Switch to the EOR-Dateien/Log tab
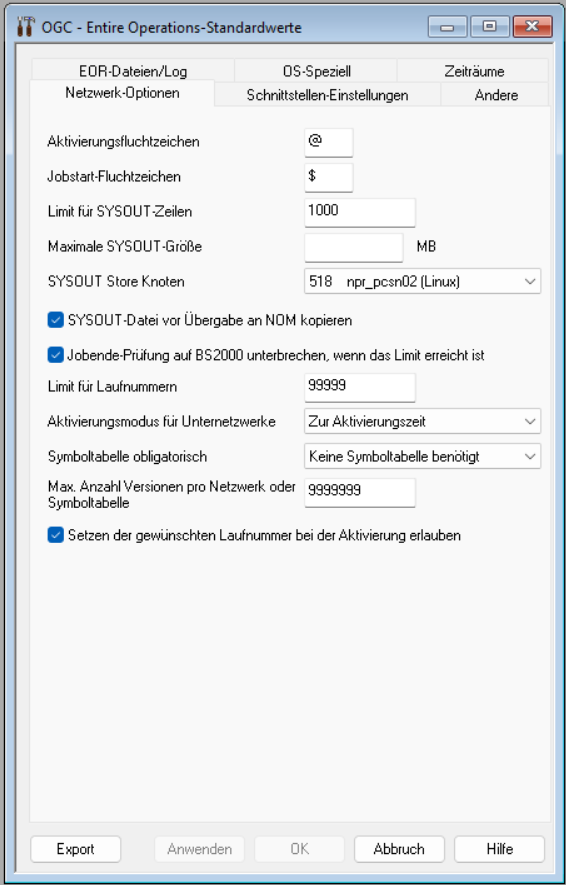This screenshot has height=885, width=566. [133, 71]
